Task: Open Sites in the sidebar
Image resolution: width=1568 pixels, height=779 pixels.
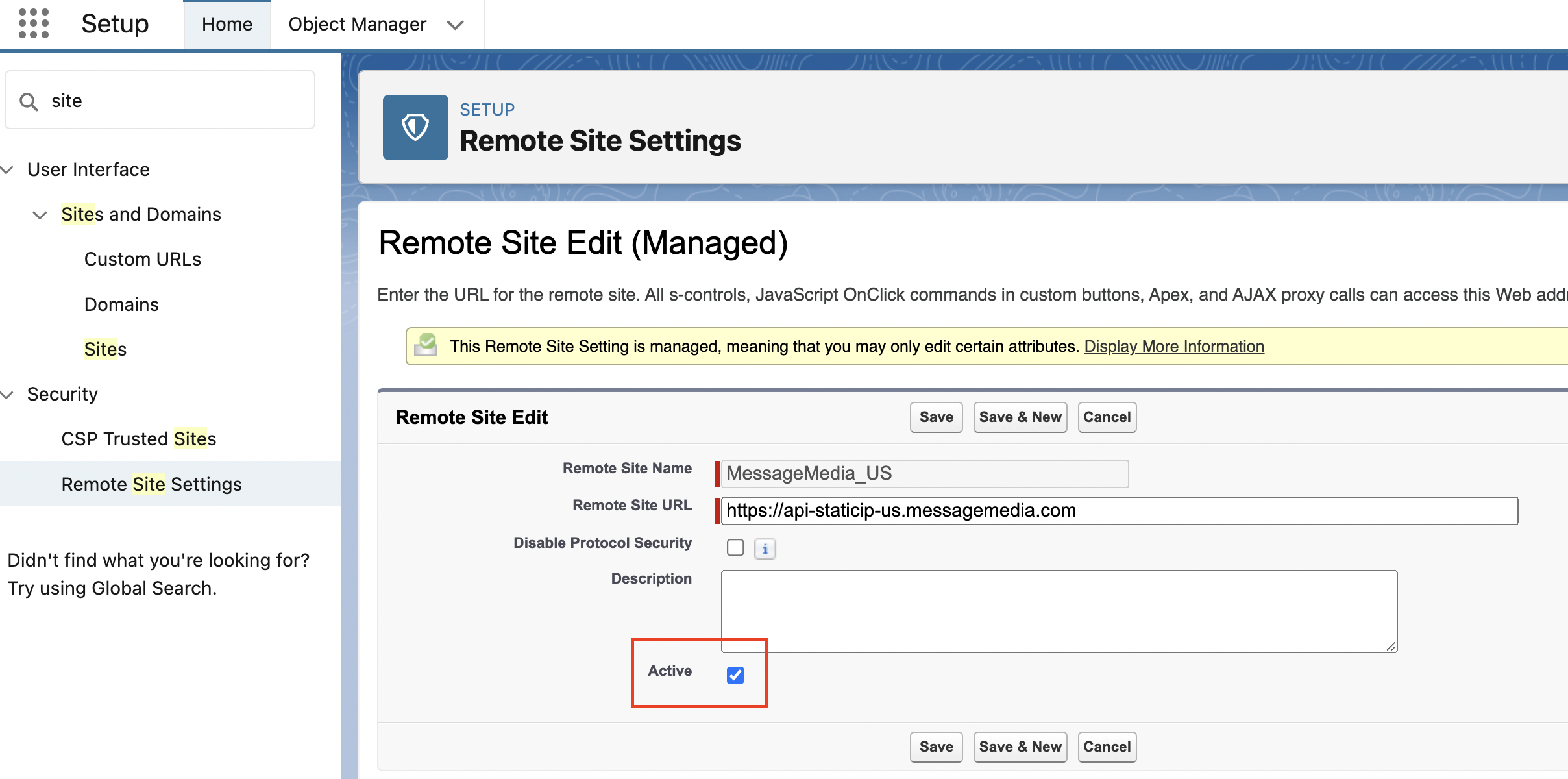Action: (105, 349)
